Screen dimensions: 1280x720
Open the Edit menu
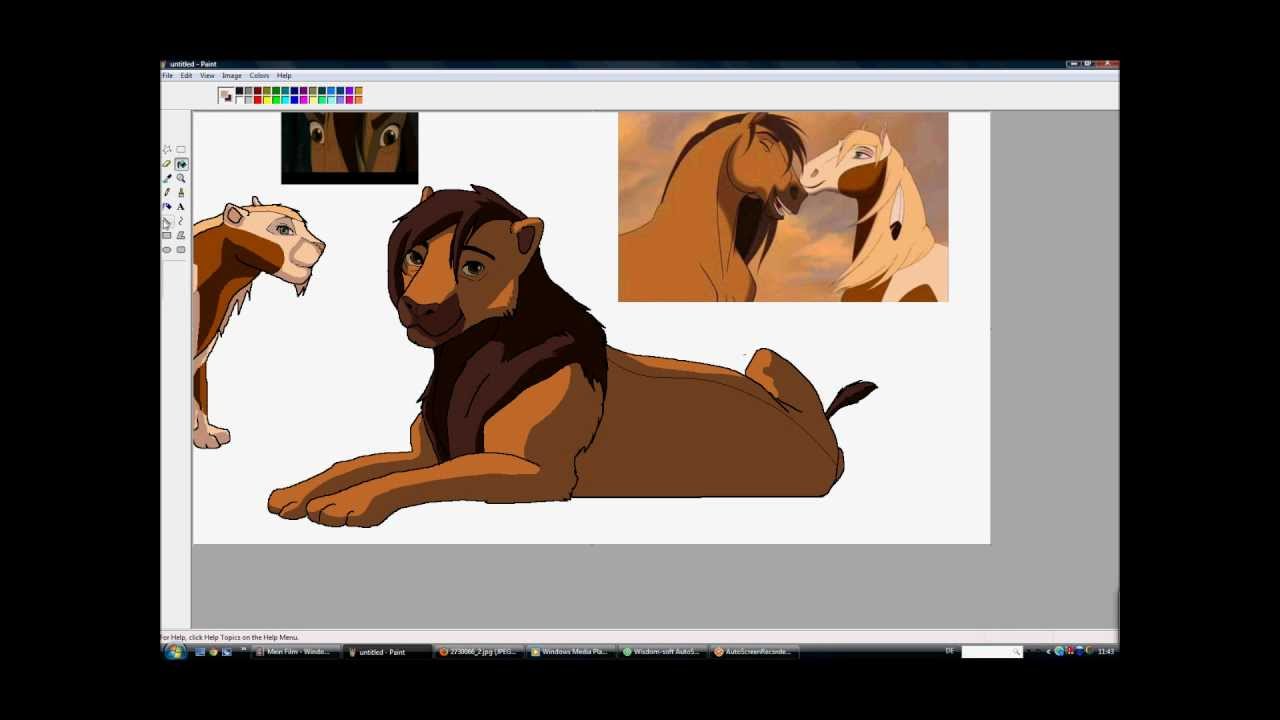click(x=186, y=76)
